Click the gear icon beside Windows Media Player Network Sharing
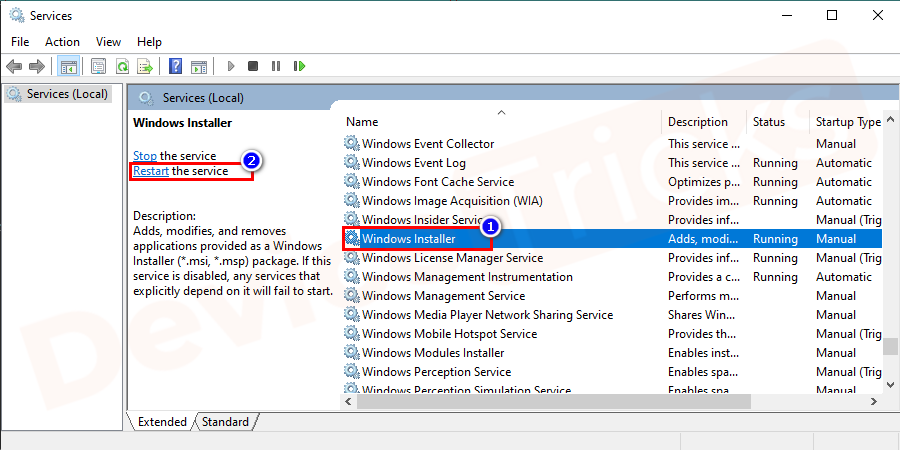 [x=351, y=315]
